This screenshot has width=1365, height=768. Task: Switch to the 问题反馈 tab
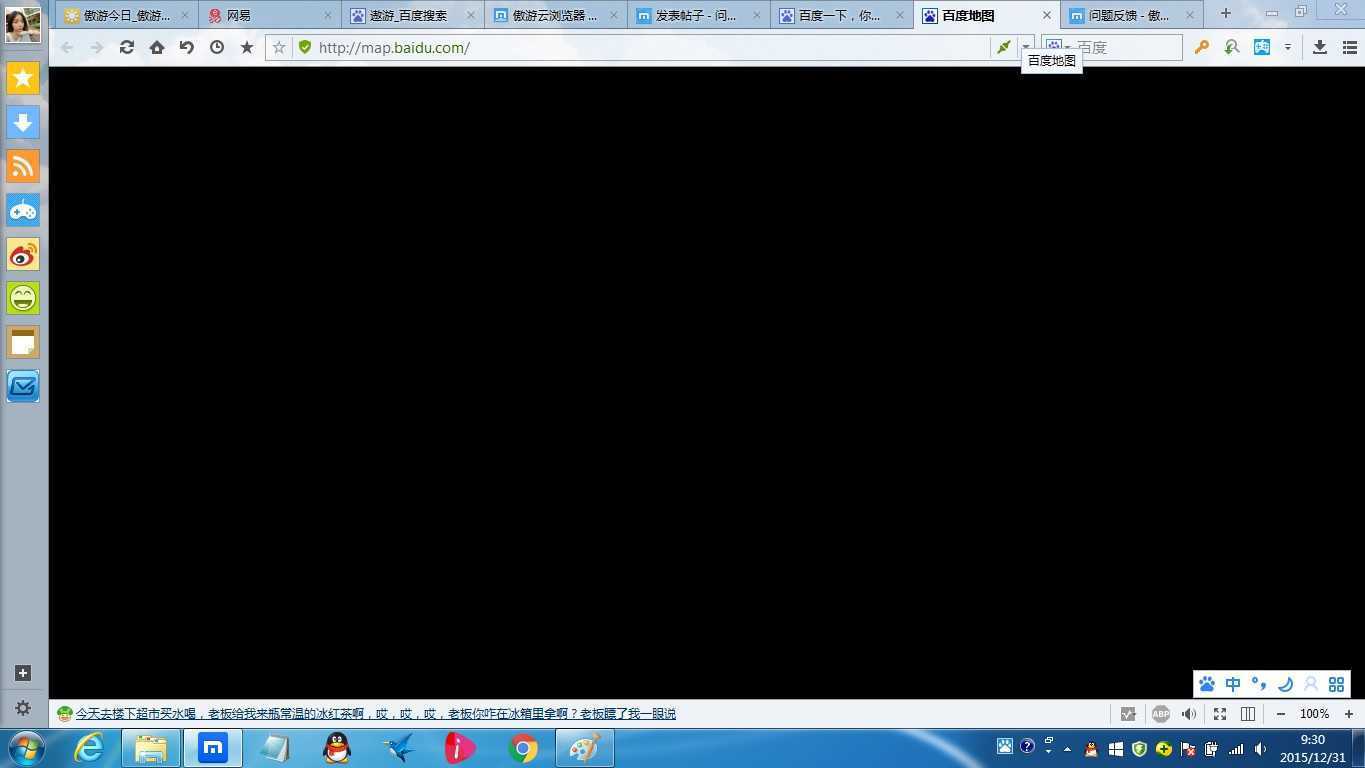coord(1130,15)
